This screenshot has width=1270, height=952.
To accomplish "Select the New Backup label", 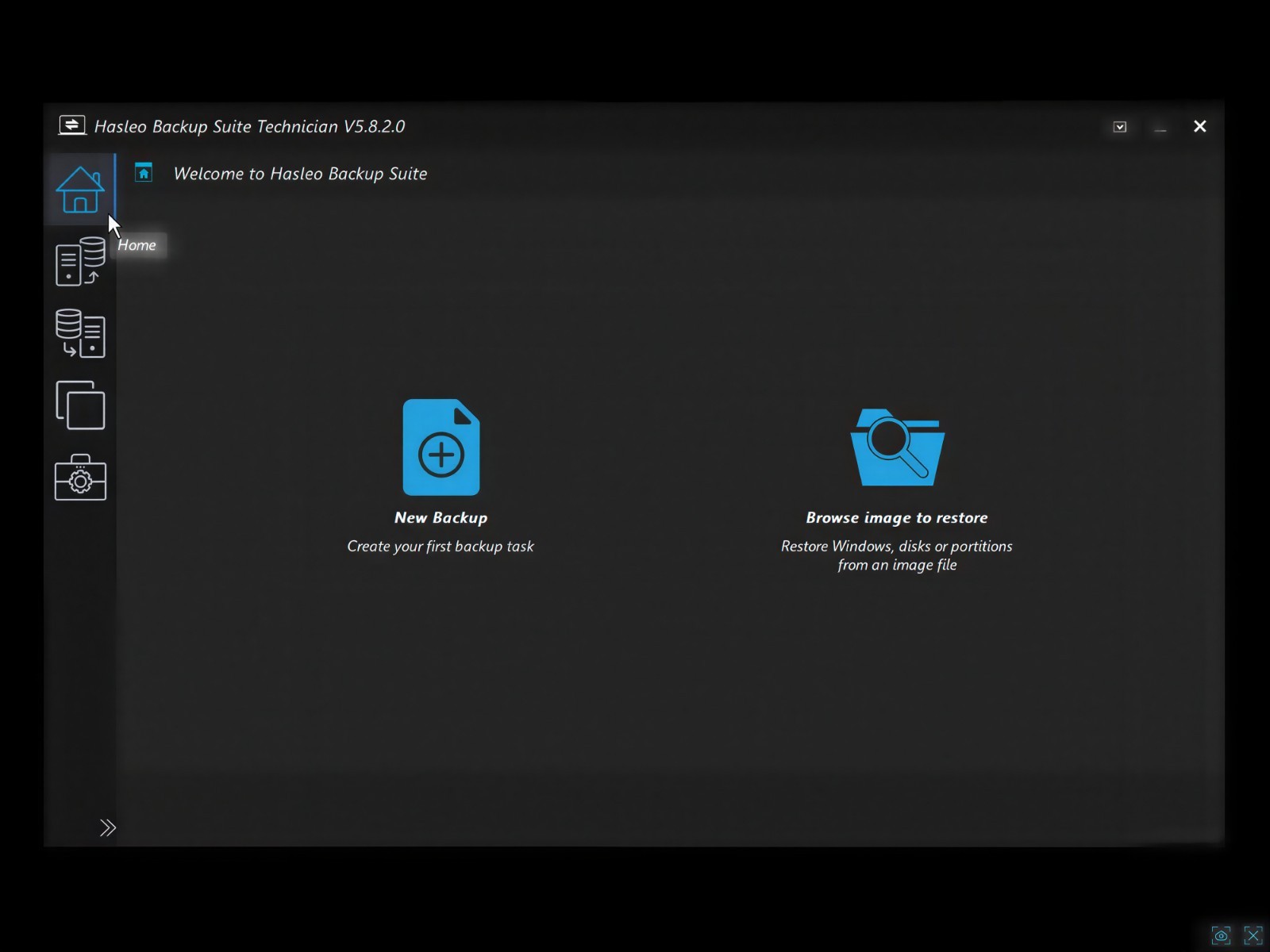I will click(441, 518).
